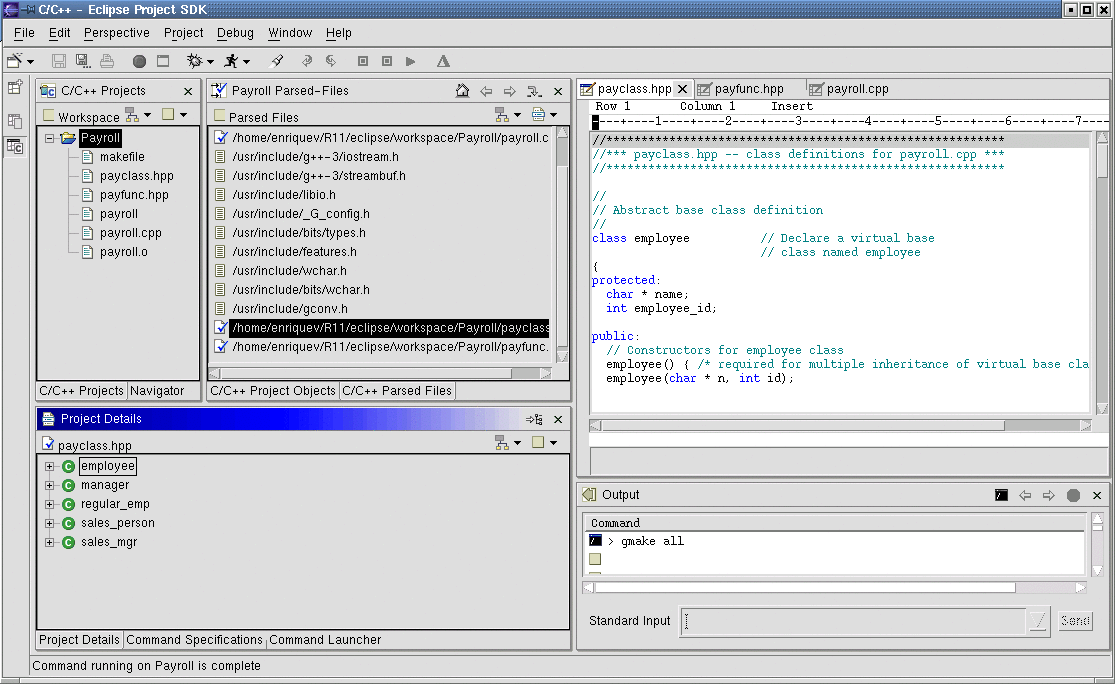This screenshot has height=684, width=1115.
Task: Switch to the Navigator tab
Action: tap(157, 391)
